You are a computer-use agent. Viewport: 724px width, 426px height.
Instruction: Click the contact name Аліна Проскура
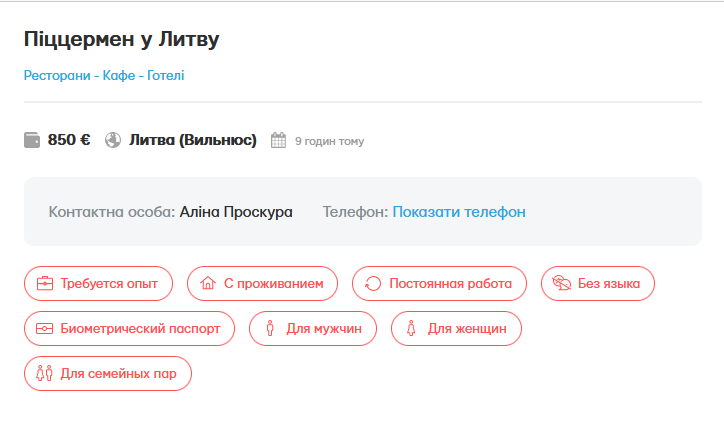tap(236, 212)
